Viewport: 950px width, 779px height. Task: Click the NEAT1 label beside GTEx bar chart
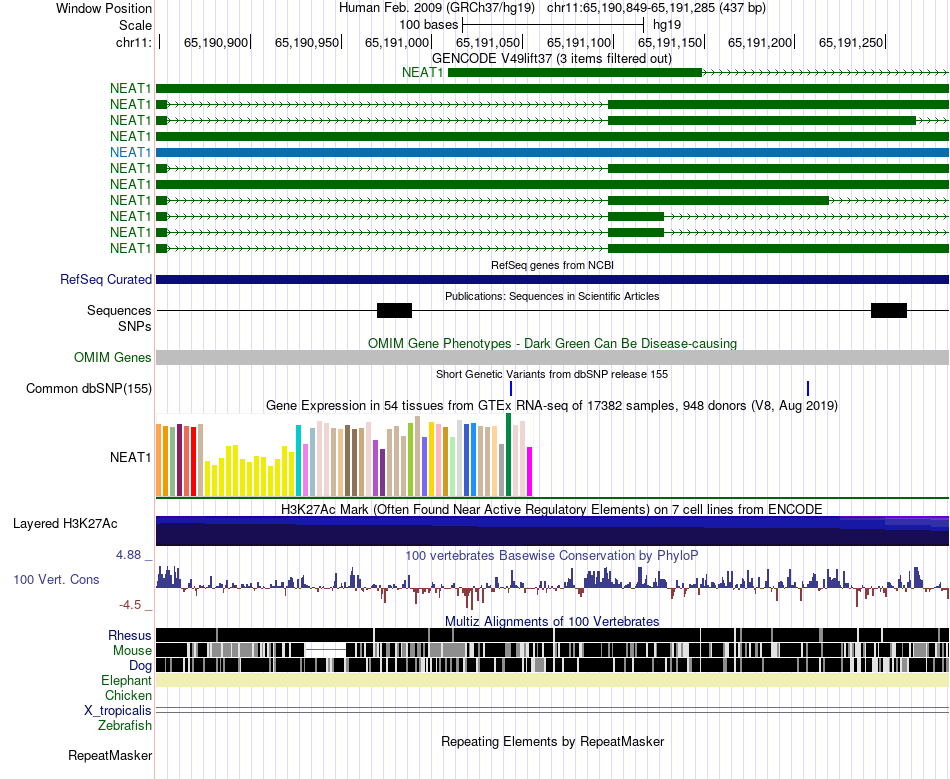pyautogui.click(x=130, y=457)
